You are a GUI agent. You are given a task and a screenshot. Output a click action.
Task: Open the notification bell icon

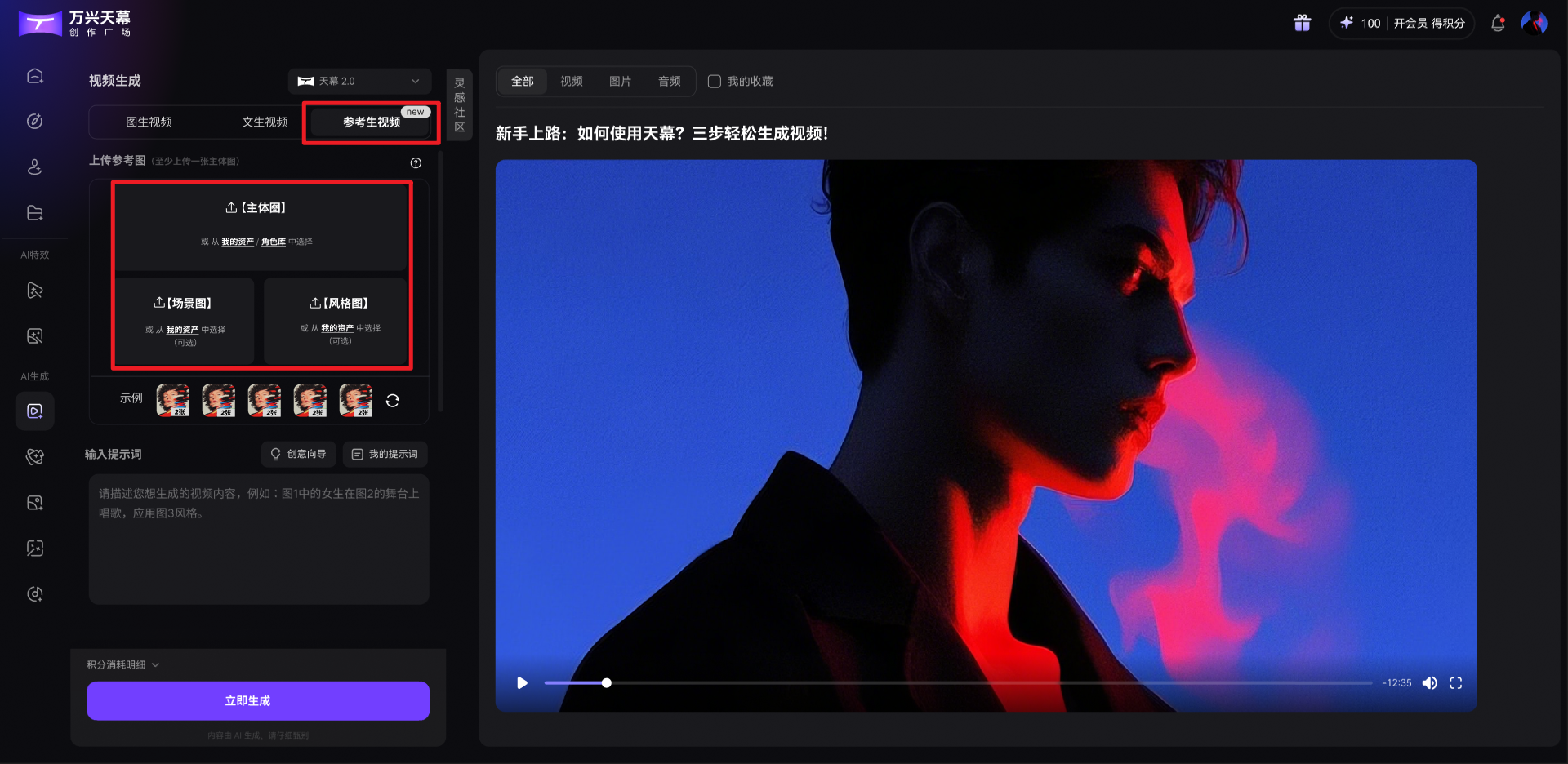(x=1498, y=23)
